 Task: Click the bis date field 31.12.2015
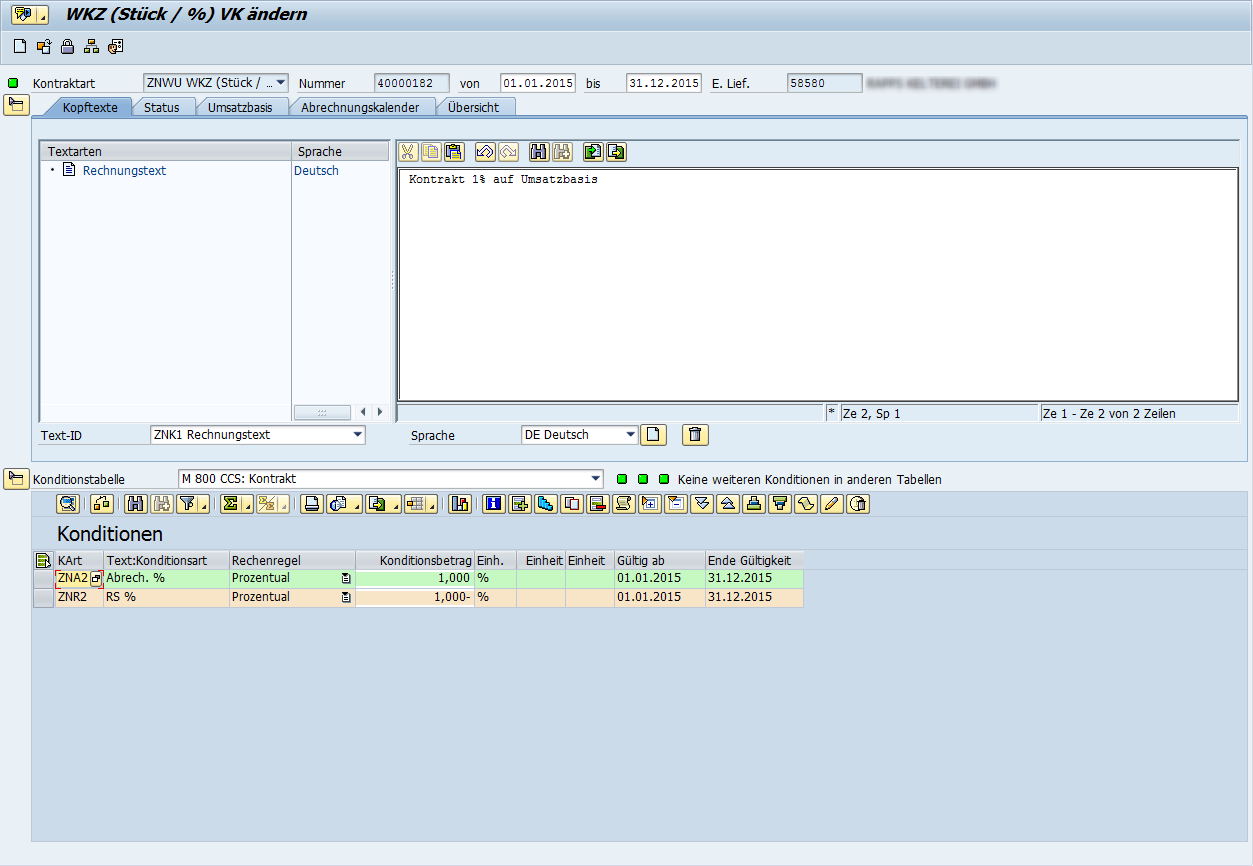pos(664,83)
